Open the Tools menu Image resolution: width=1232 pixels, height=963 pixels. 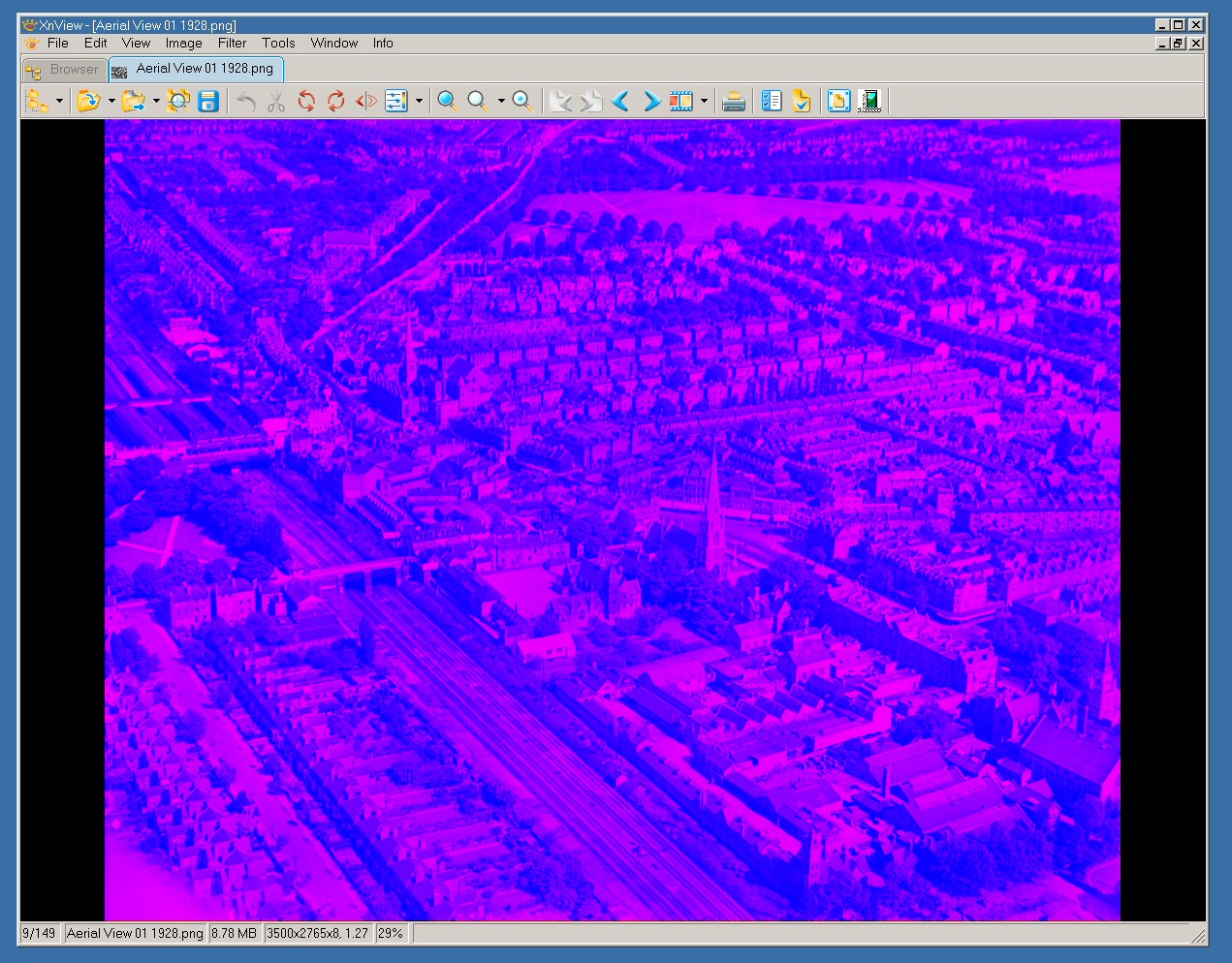(x=278, y=43)
